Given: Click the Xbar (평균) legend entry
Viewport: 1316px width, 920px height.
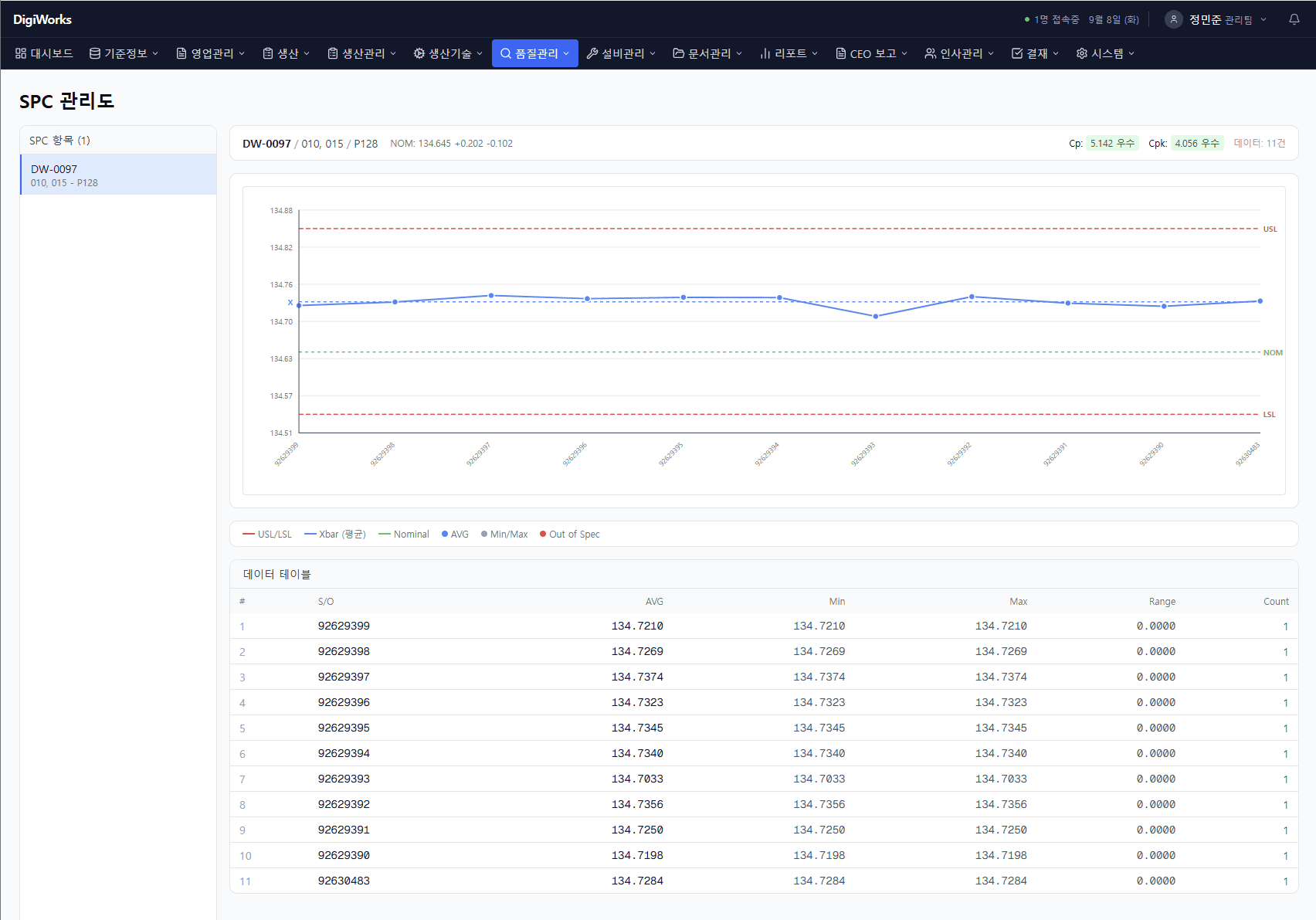Looking at the screenshot, I should pyautogui.click(x=335, y=534).
